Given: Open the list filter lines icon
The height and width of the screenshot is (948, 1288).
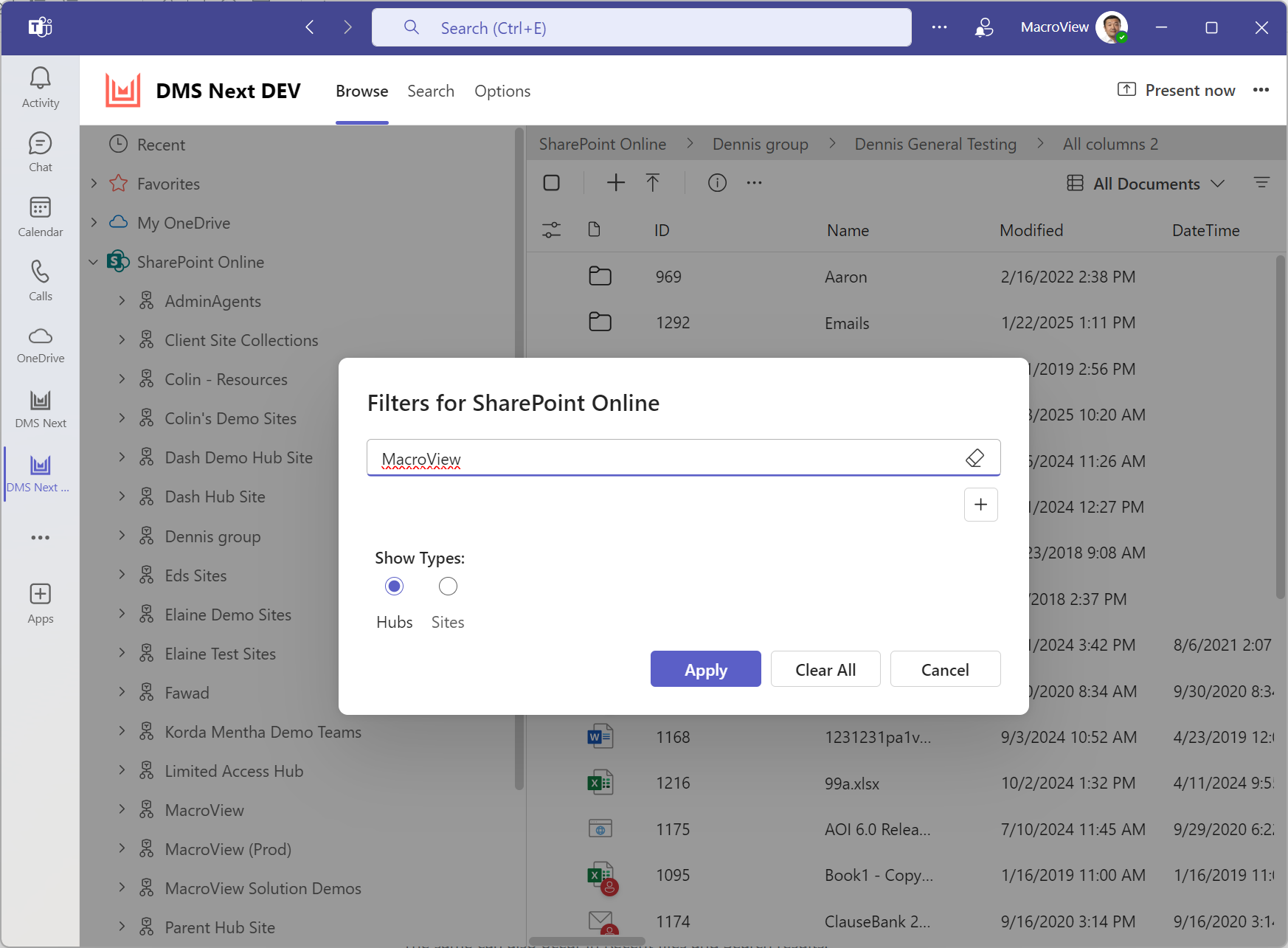Looking at the screenshot, I should (x=1261, y=183).
